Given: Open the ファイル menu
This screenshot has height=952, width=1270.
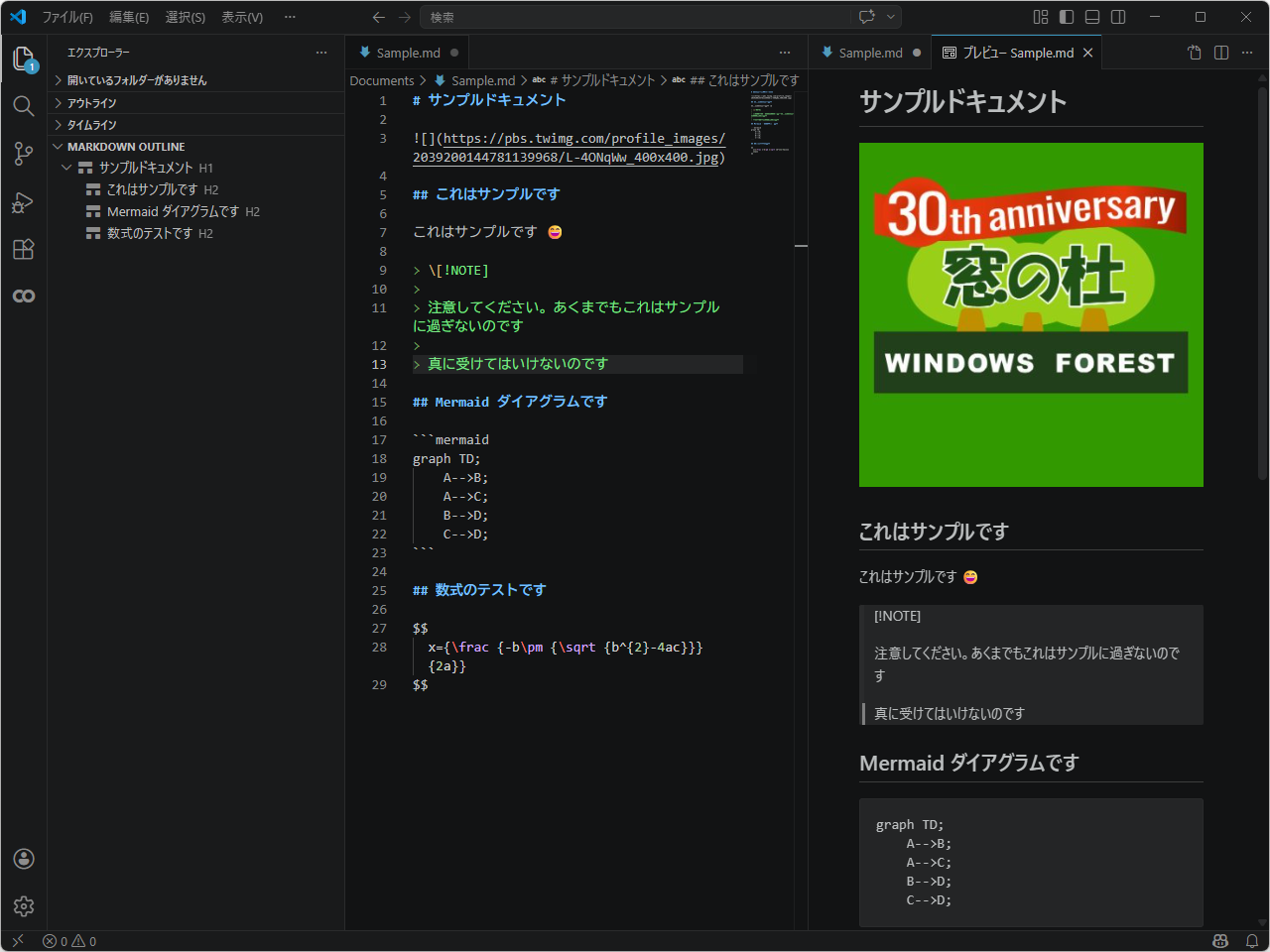Looking at the screenshot, I should [66, 17].
